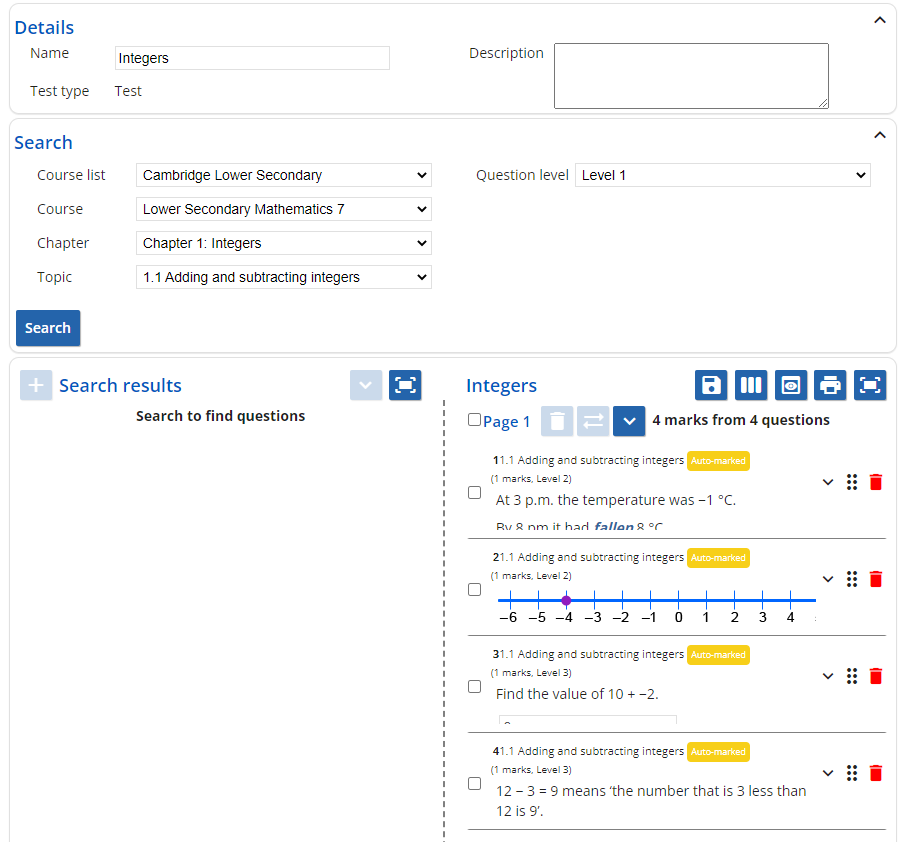Tick the checkbox for question 1

474,492
